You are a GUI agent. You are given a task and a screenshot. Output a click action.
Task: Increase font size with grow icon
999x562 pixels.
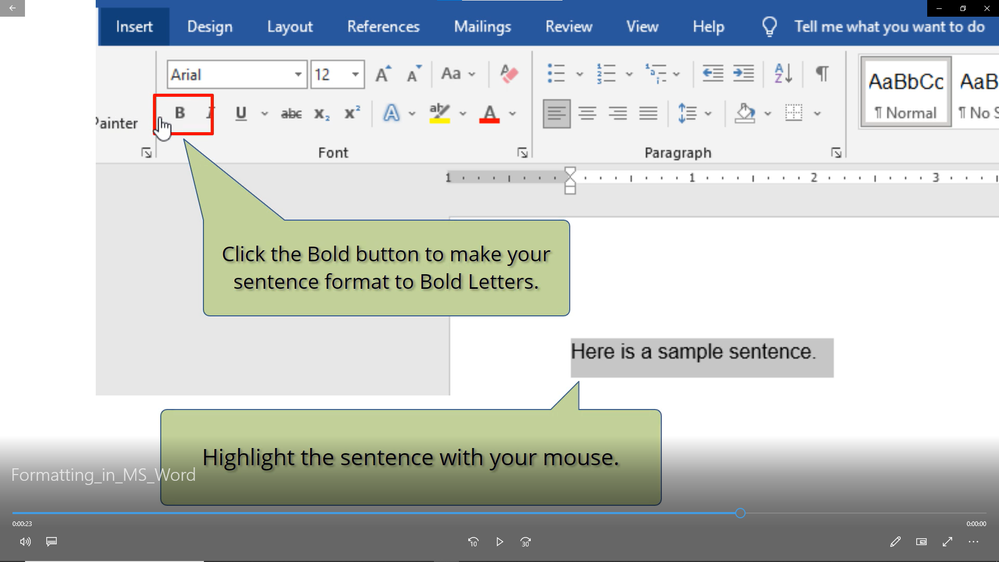[x=383, y=74]
